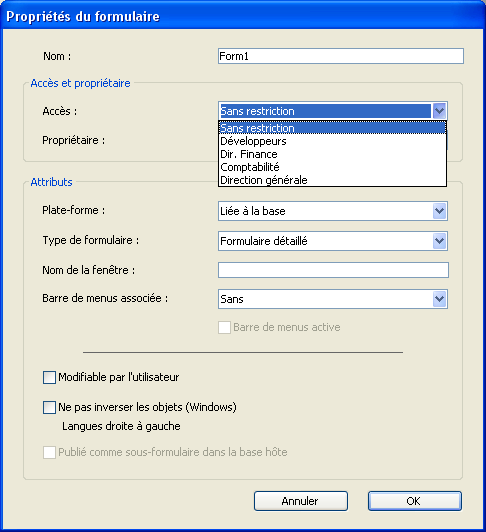Open the Plate-forme dropdown arrow
The height and width of the screenshot is (532, 486).
(x=440, y=211)
